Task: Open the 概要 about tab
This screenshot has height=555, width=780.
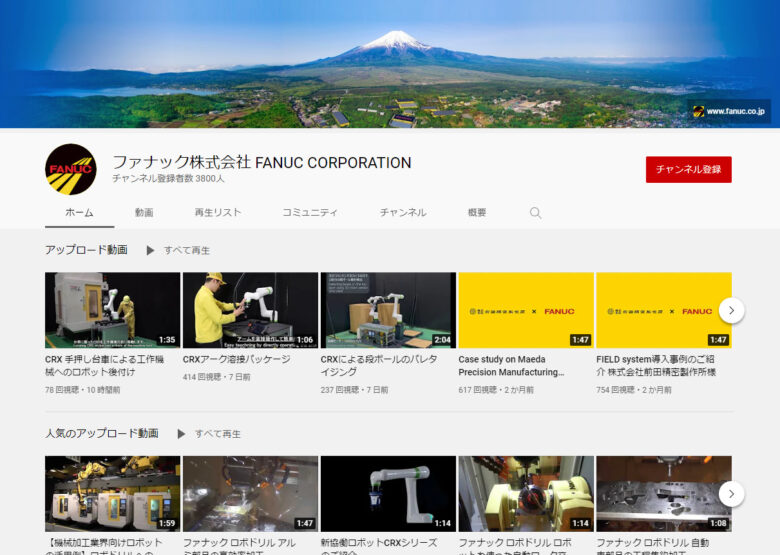Action: click(x=477, y=213)
